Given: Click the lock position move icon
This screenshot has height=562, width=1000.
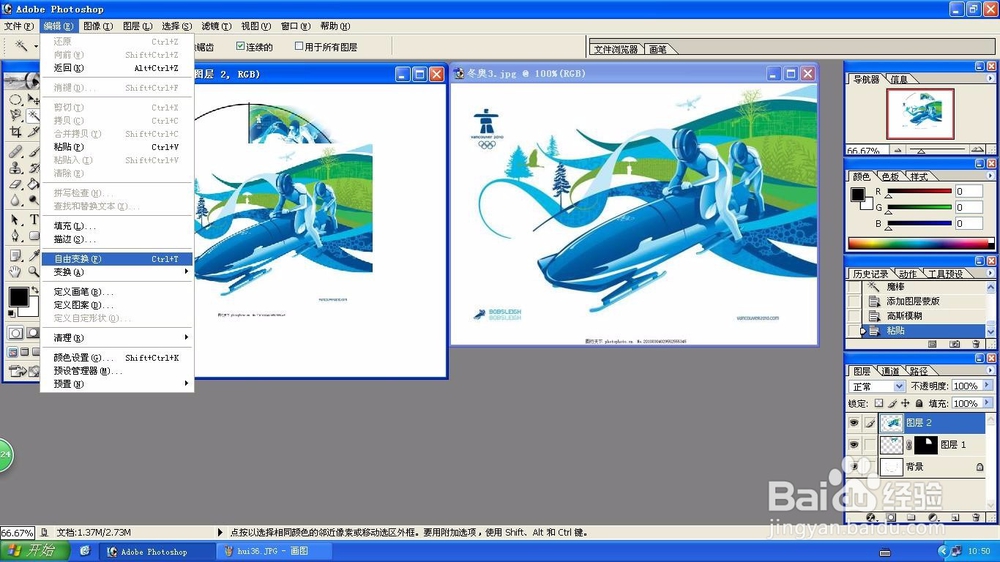Looking at the screenshot, I should pos(905,403).
